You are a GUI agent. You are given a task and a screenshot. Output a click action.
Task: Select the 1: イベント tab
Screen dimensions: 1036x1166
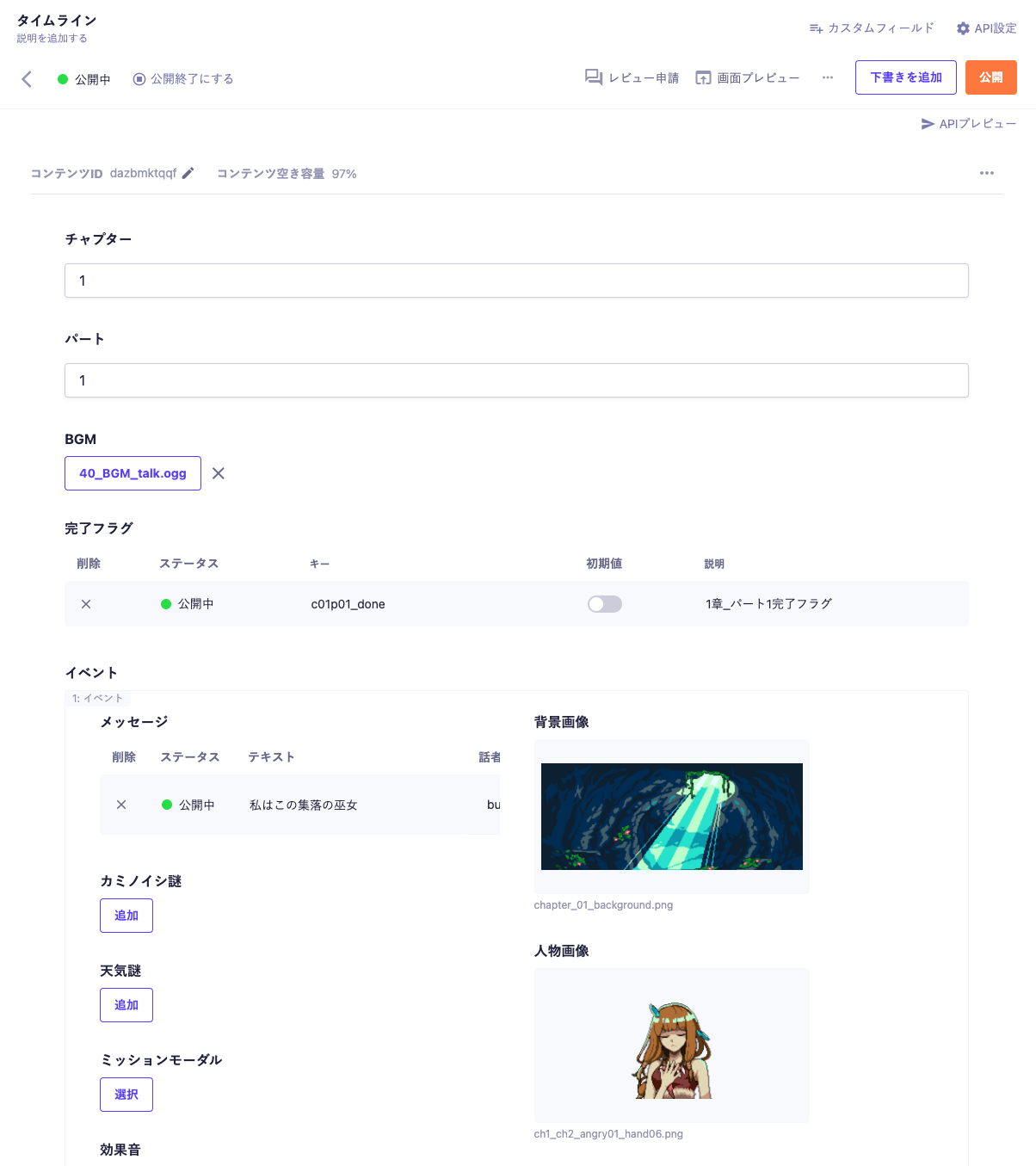point(97,697)
